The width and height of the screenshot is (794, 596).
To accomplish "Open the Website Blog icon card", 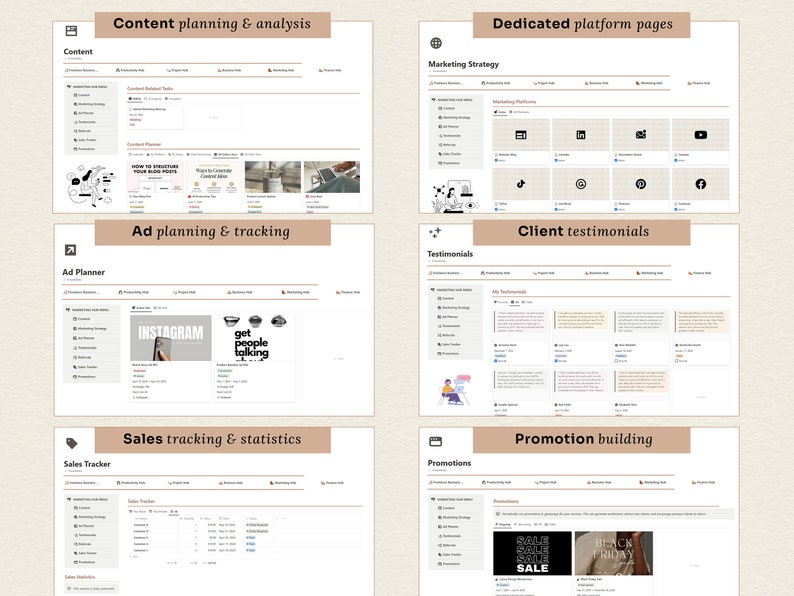I will point(521,135).
